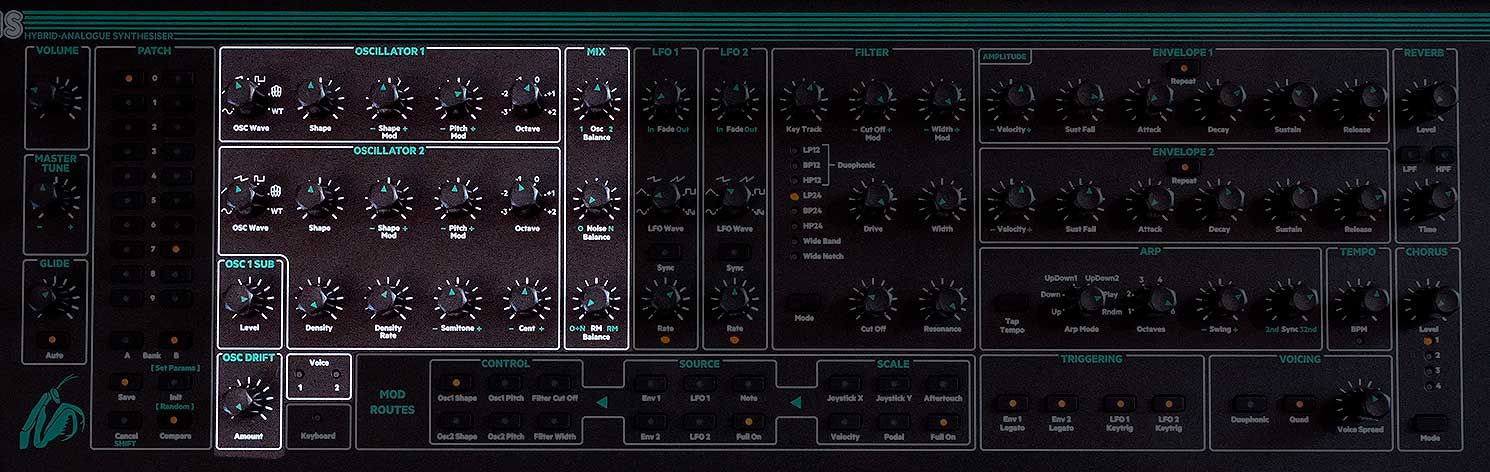Hit the Compare button in Patch section
The image size is (1490, 472).
174,420
